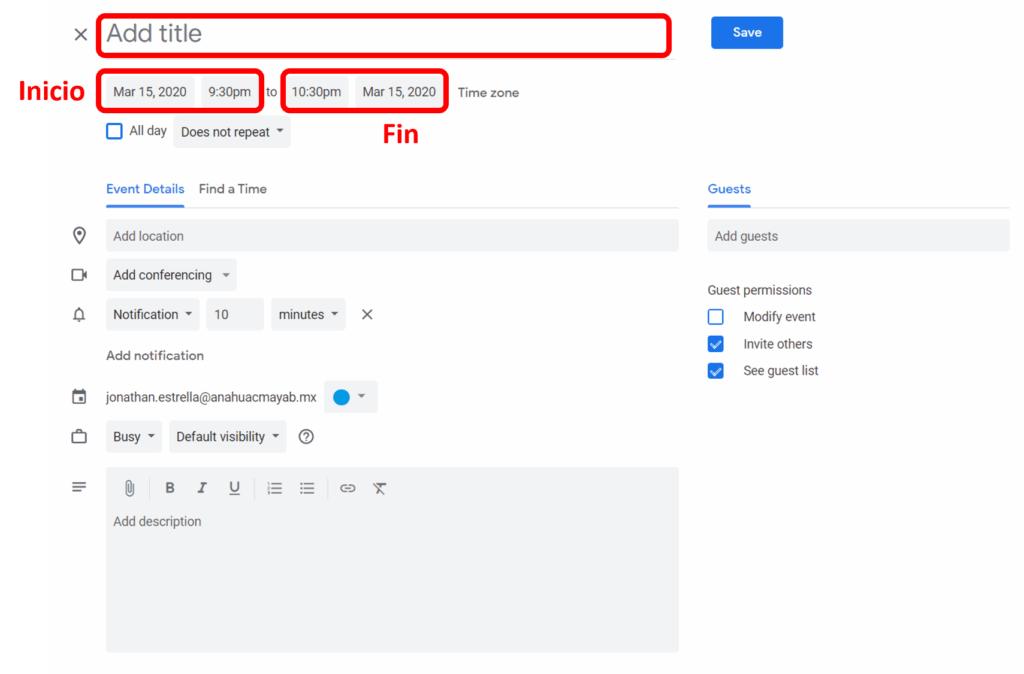1024x674 pixels.
Task: Click the blue Save button
Action: [746, 33]
